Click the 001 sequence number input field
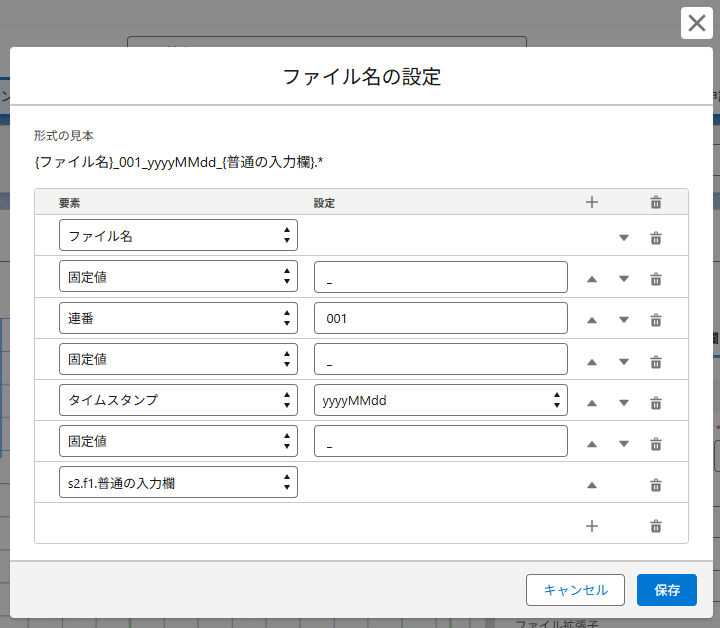This screenshot has height=628, width=720. (x=440, y=319)
